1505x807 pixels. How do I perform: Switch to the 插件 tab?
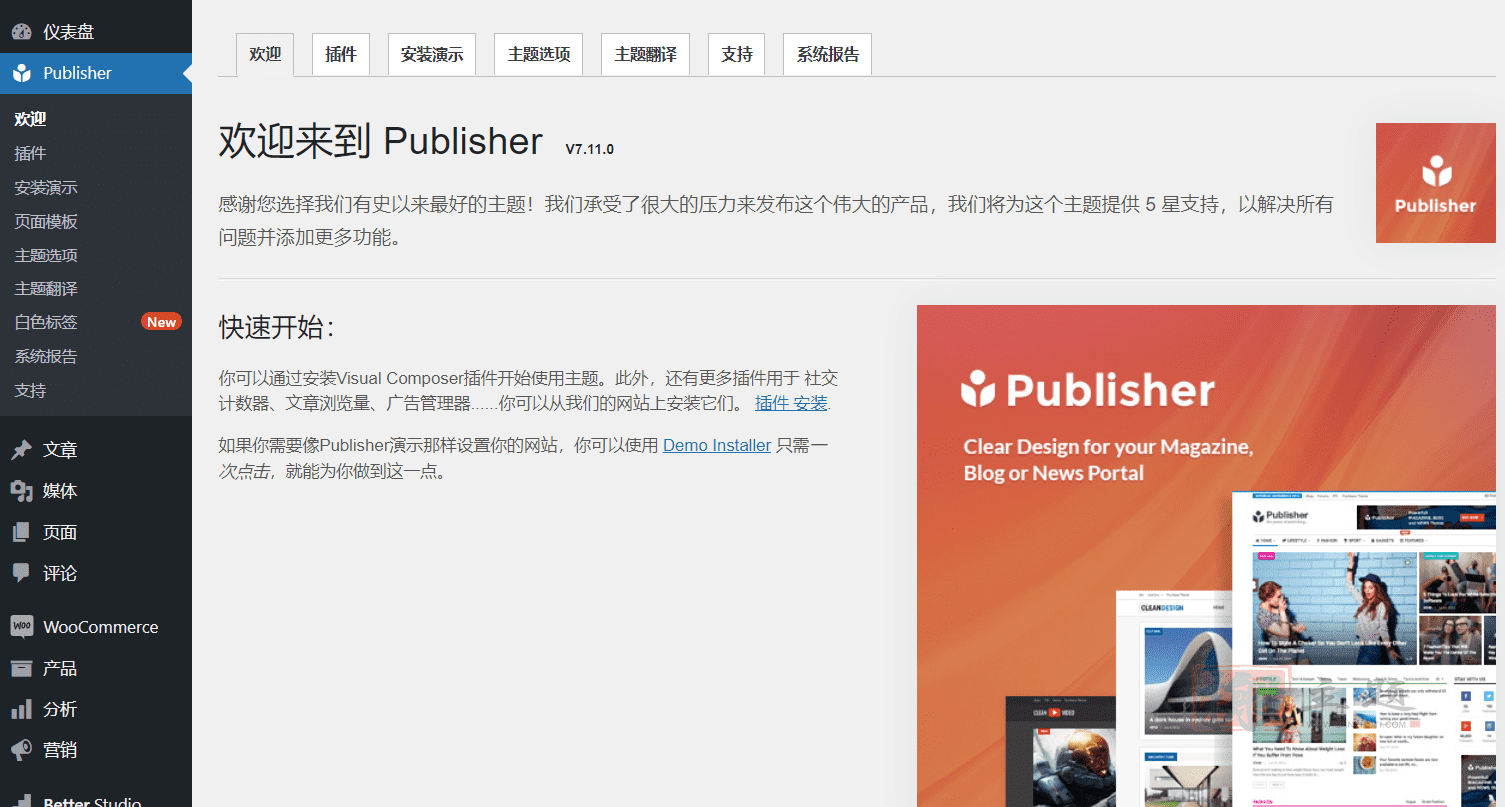tap(341, 55)
